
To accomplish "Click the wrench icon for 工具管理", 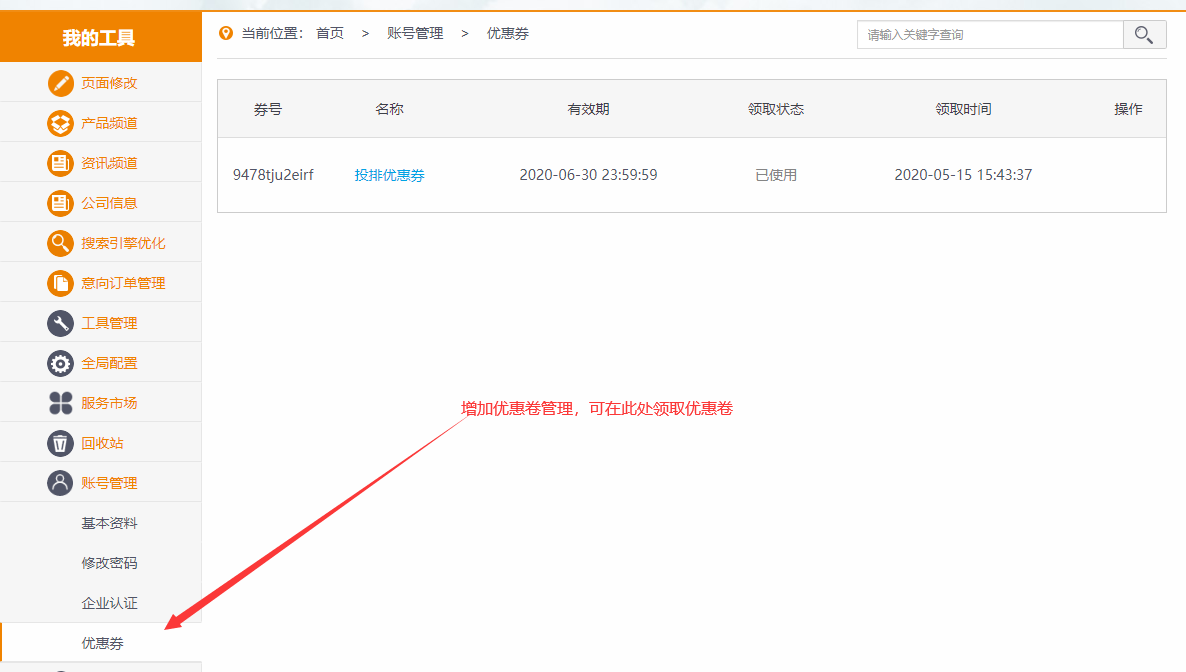I will [61, 323].
